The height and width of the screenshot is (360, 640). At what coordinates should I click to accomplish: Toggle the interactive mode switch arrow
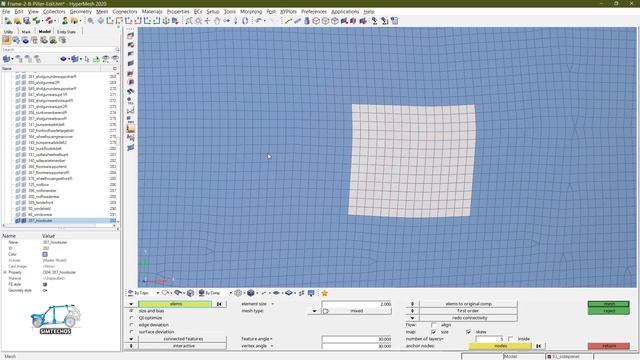(x=131, y=346)
